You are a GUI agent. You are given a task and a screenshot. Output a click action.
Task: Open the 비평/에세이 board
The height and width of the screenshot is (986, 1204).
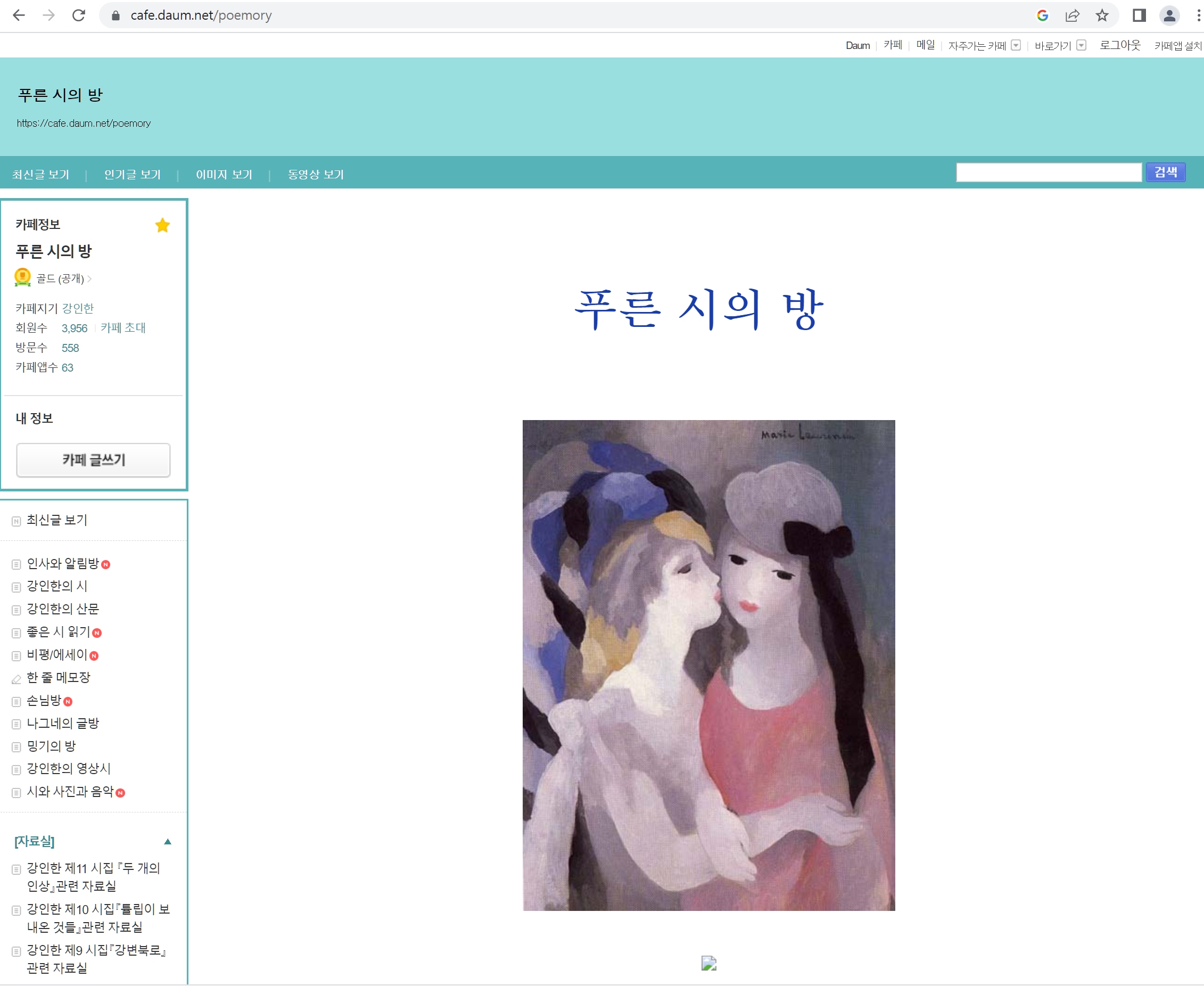click(57, 655)
